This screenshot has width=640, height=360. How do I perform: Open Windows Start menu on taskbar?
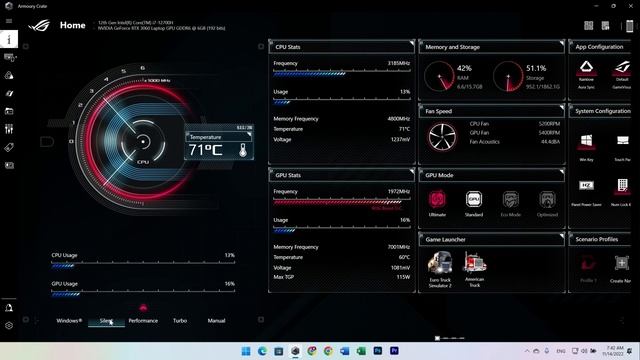pyautogui.click(x=246, y=351)
